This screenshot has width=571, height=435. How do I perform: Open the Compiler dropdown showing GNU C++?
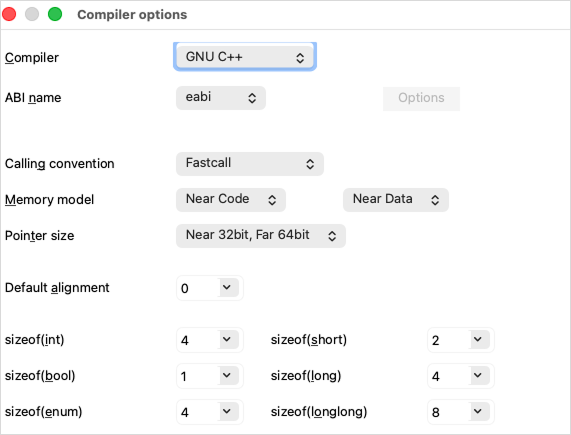(x=245, y=57)
